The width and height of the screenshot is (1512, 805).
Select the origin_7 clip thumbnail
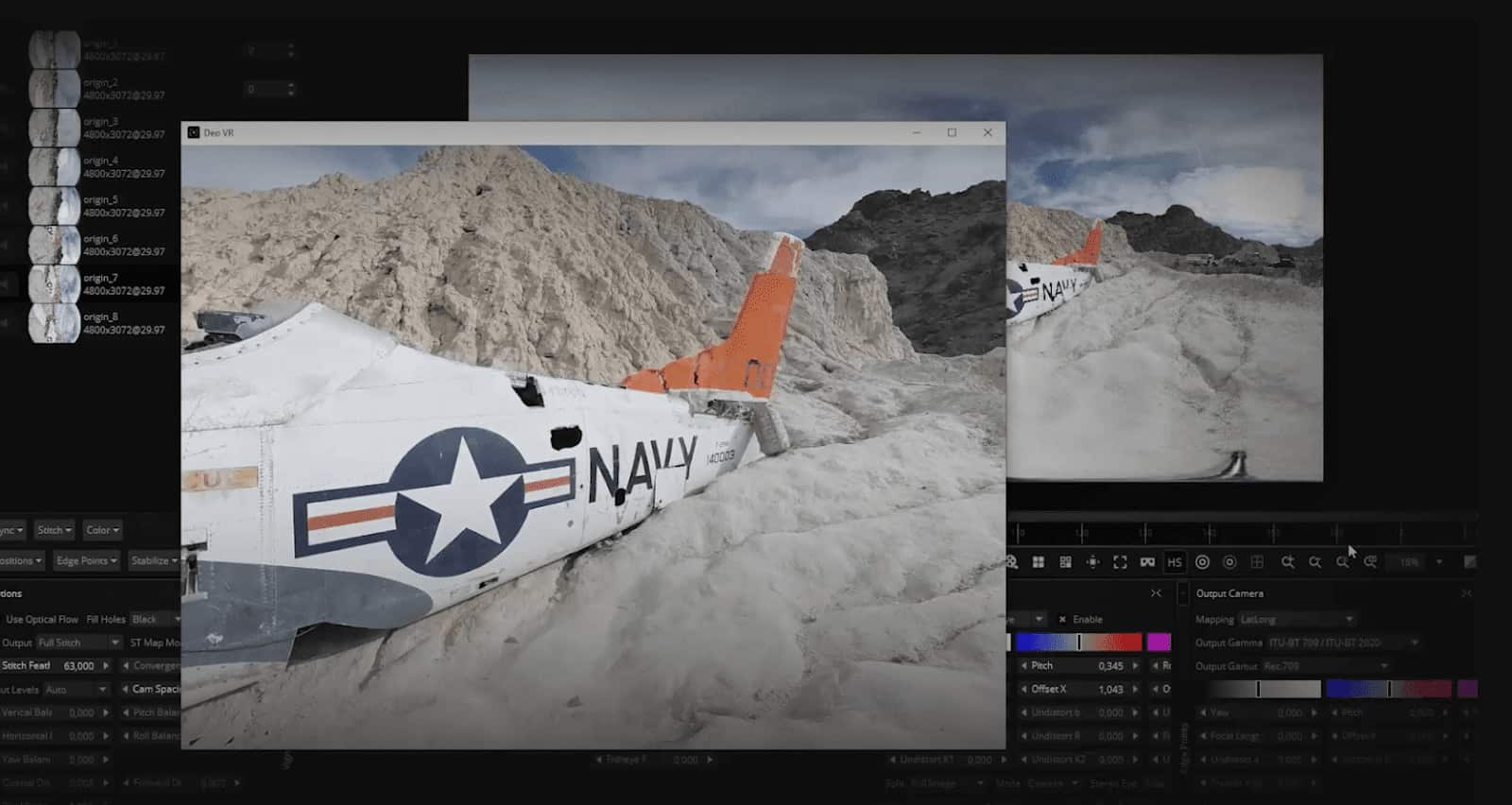pyautogui.click(x=54, y=283)
